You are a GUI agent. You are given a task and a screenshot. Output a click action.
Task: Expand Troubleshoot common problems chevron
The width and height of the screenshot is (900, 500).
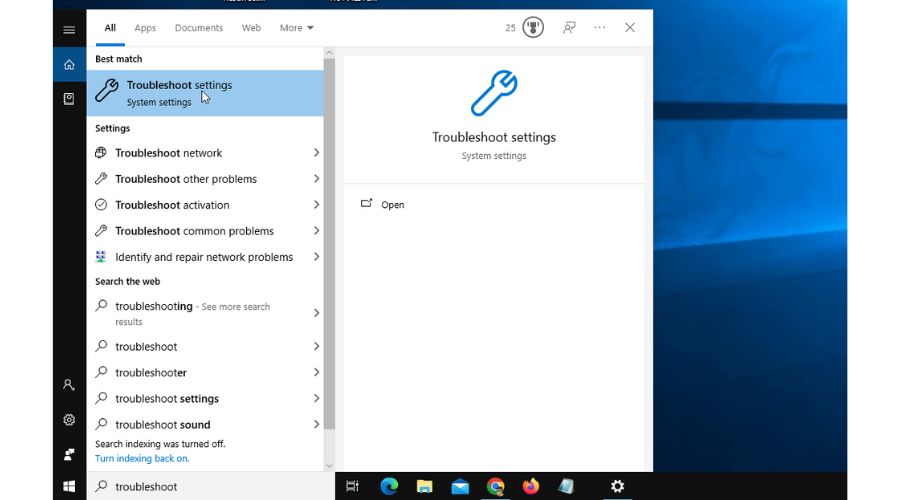[316, 231]
